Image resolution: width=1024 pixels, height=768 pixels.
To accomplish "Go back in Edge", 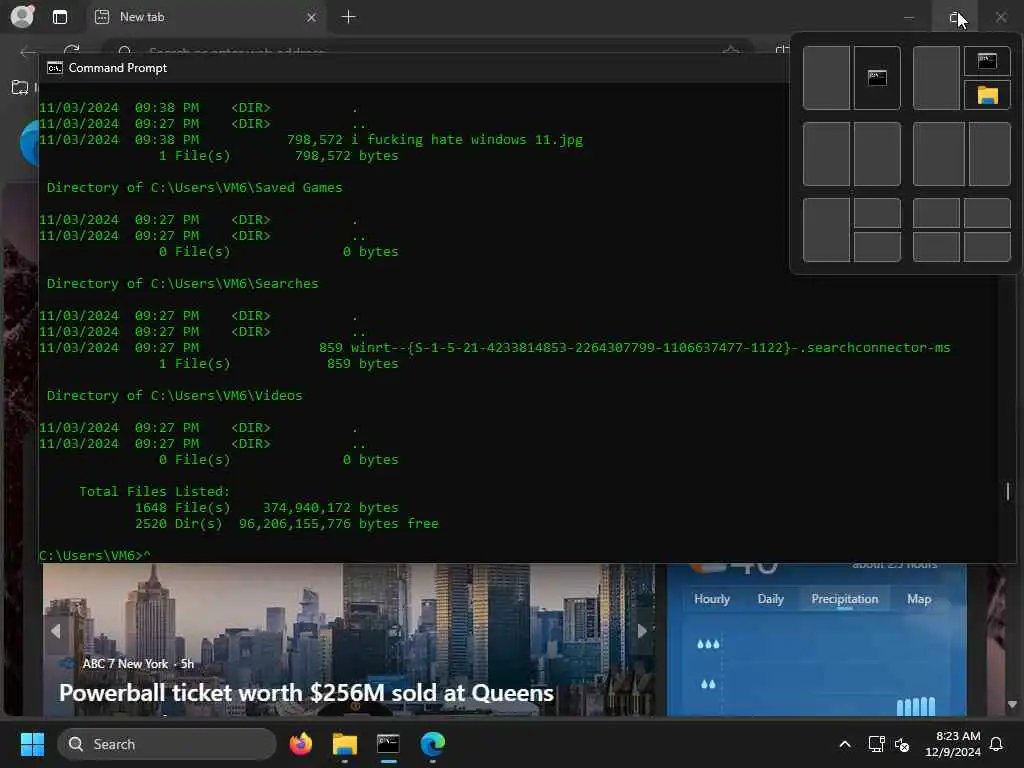I will click(28, 52).
